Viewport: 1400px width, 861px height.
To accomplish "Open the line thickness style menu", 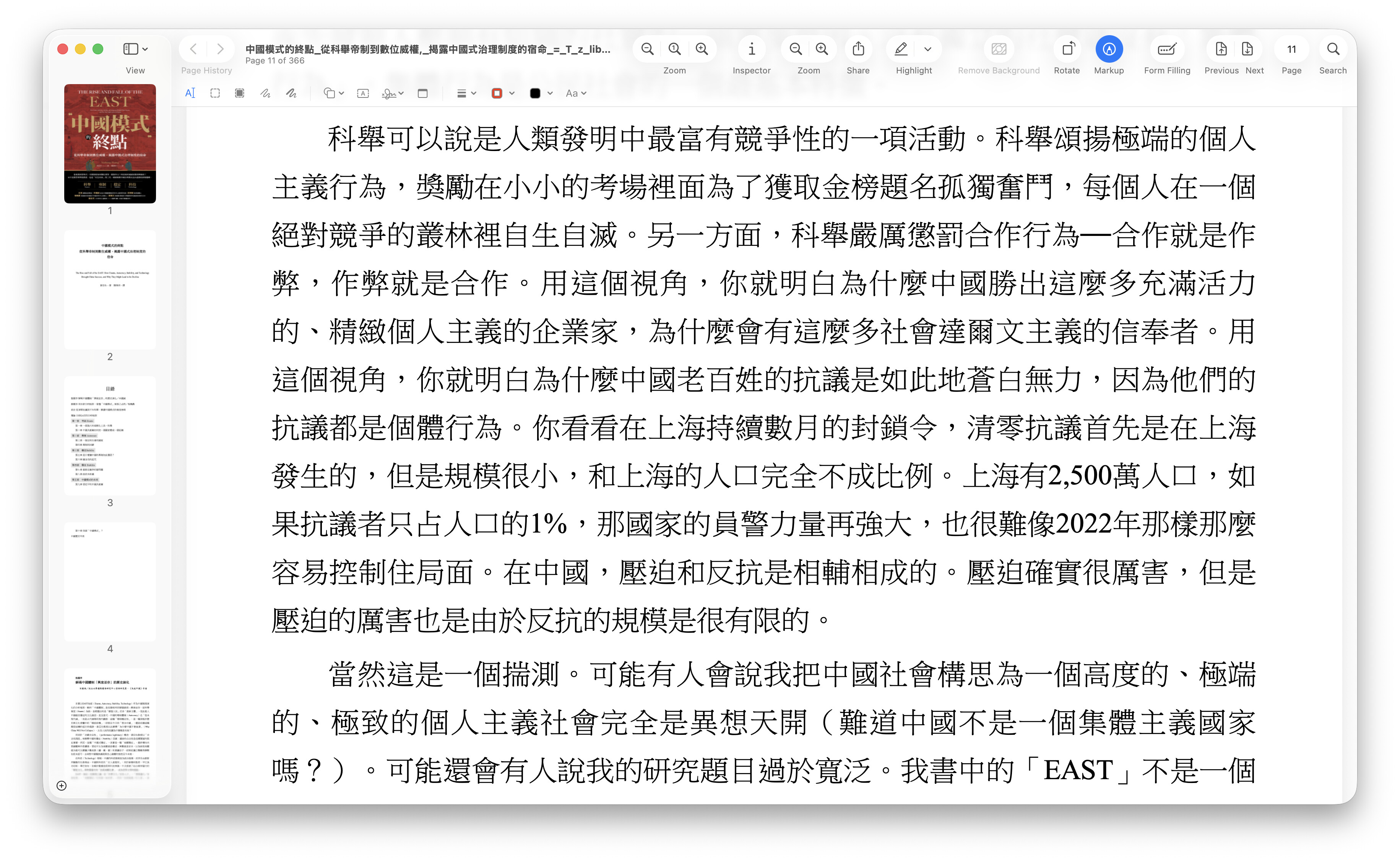I will [466, 93].
